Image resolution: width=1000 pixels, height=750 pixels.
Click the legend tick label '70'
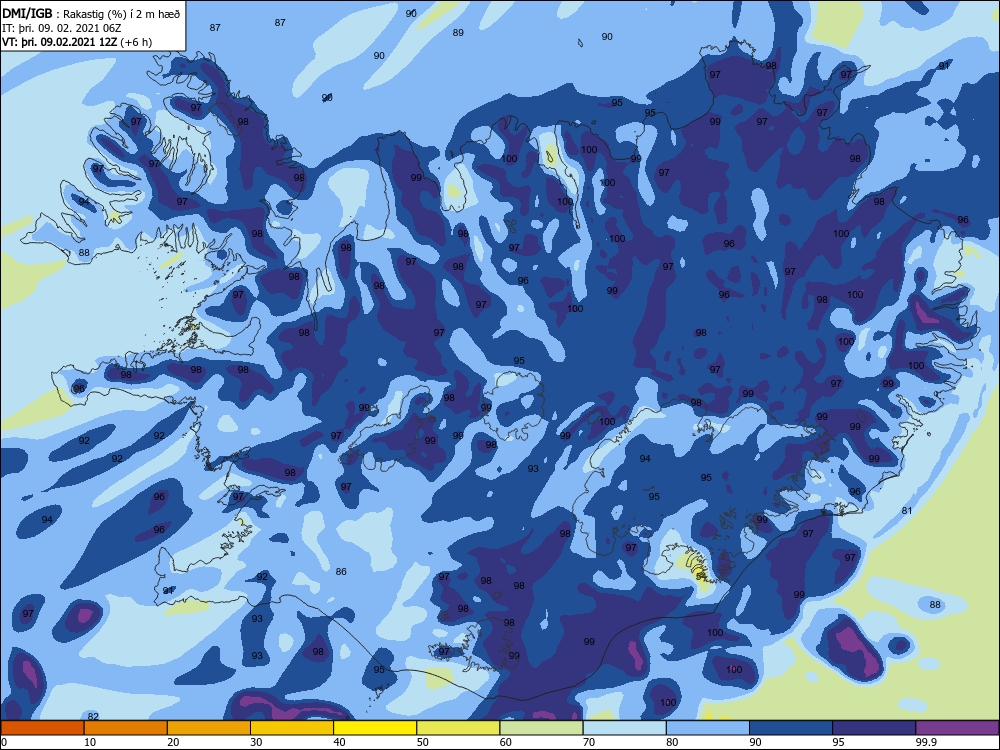[589, 742]
